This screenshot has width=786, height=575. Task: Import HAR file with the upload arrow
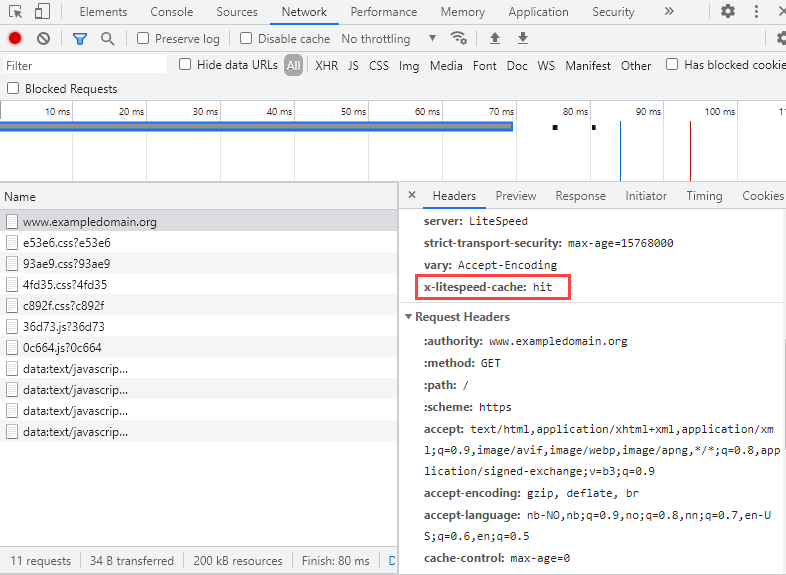(x=495, y=38)
